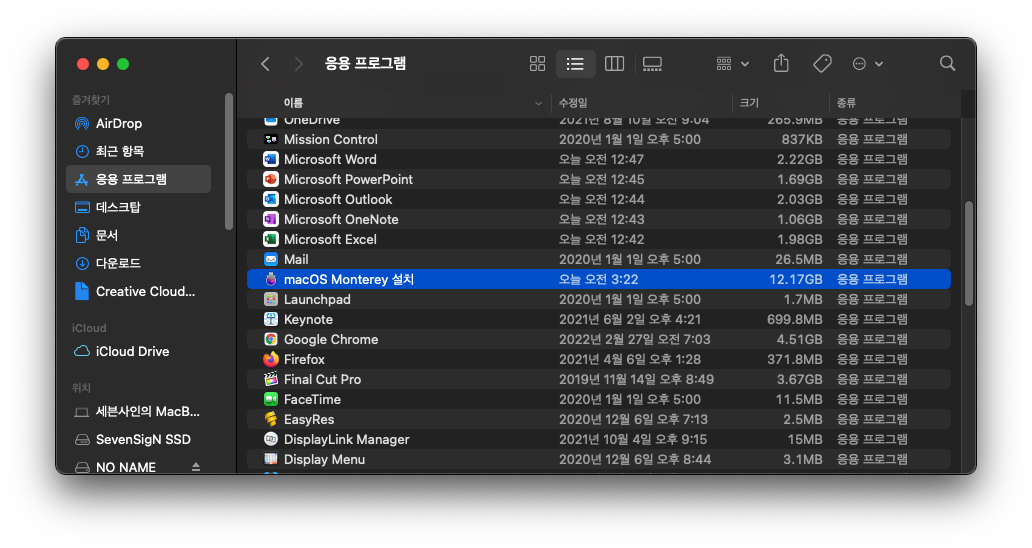Click the DisplayLink Manager row name text
1032x548 pixels.
346,439
